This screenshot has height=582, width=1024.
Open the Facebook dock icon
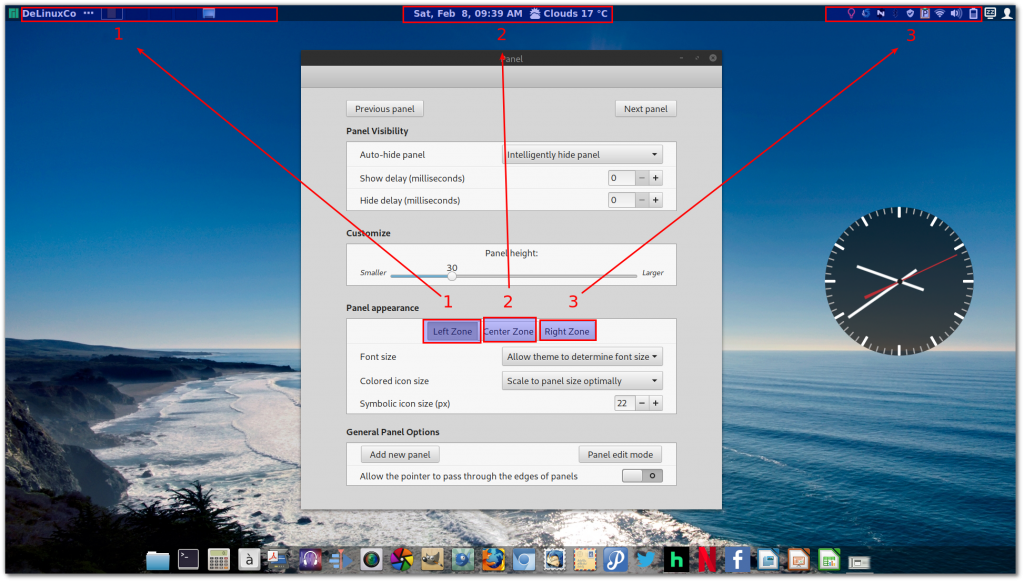tap(737, 560)
